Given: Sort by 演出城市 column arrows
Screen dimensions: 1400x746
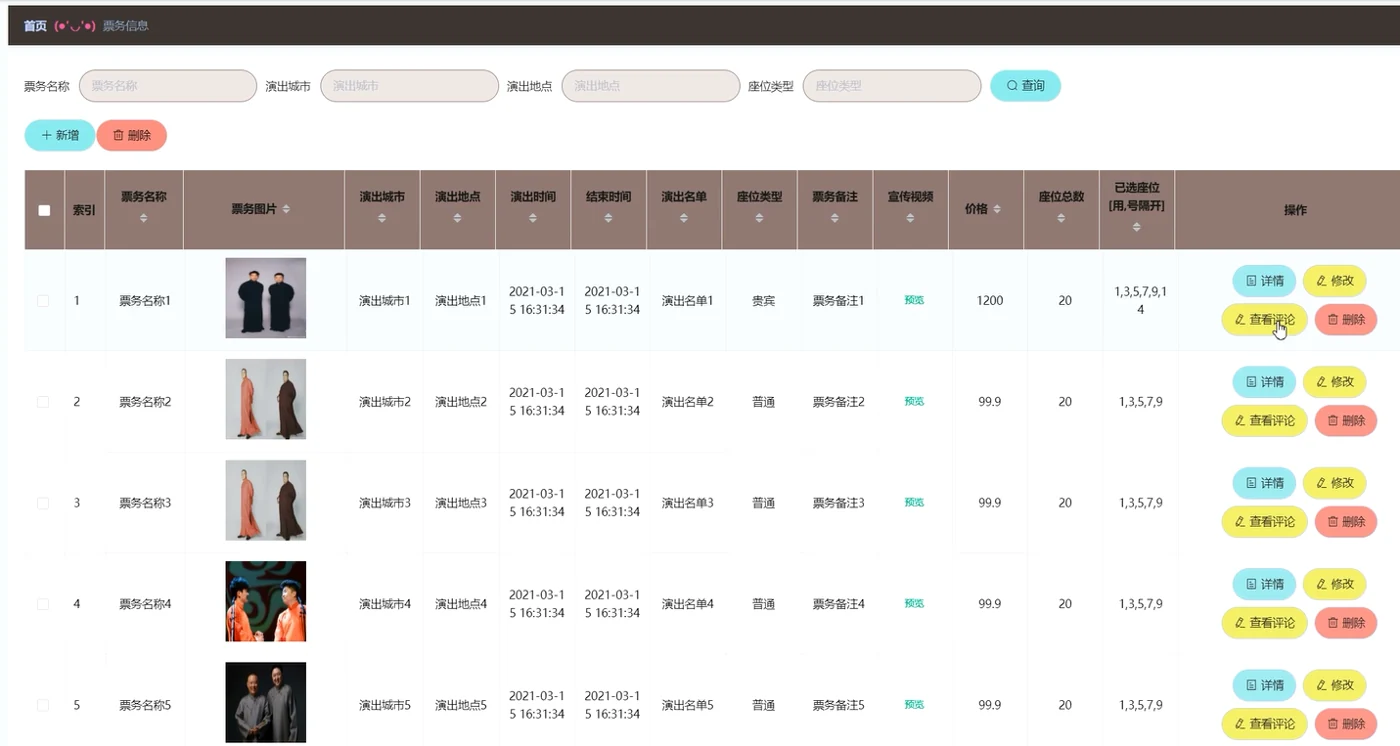Looking at the screenshot, I should click(x=382, y=218).
